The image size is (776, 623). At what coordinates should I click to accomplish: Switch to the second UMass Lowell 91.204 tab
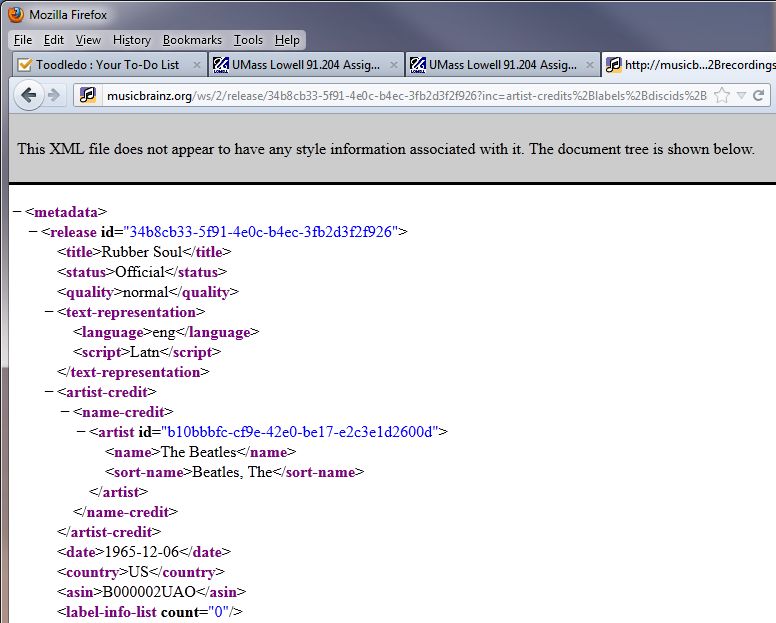(503, 65)
